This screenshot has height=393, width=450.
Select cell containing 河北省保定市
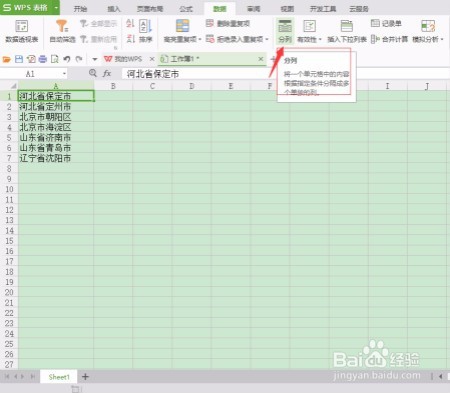pyautogui.click(x=56, y=96)
